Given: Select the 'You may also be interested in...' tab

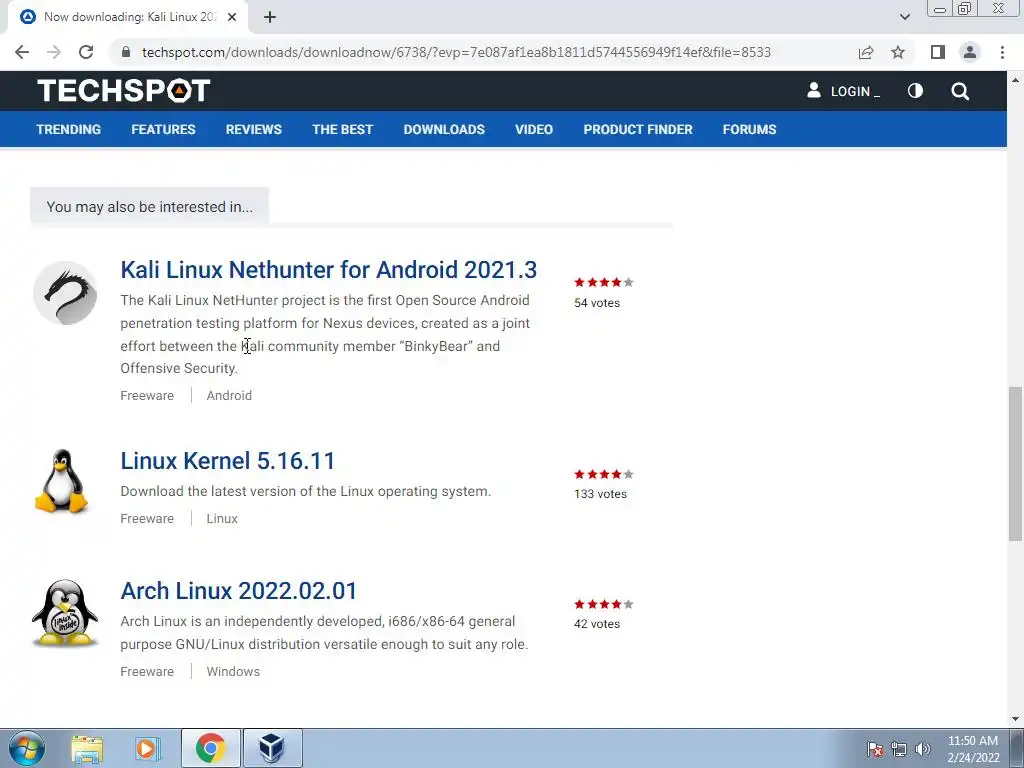Looking at the screenshot, I should pos(150,206).
